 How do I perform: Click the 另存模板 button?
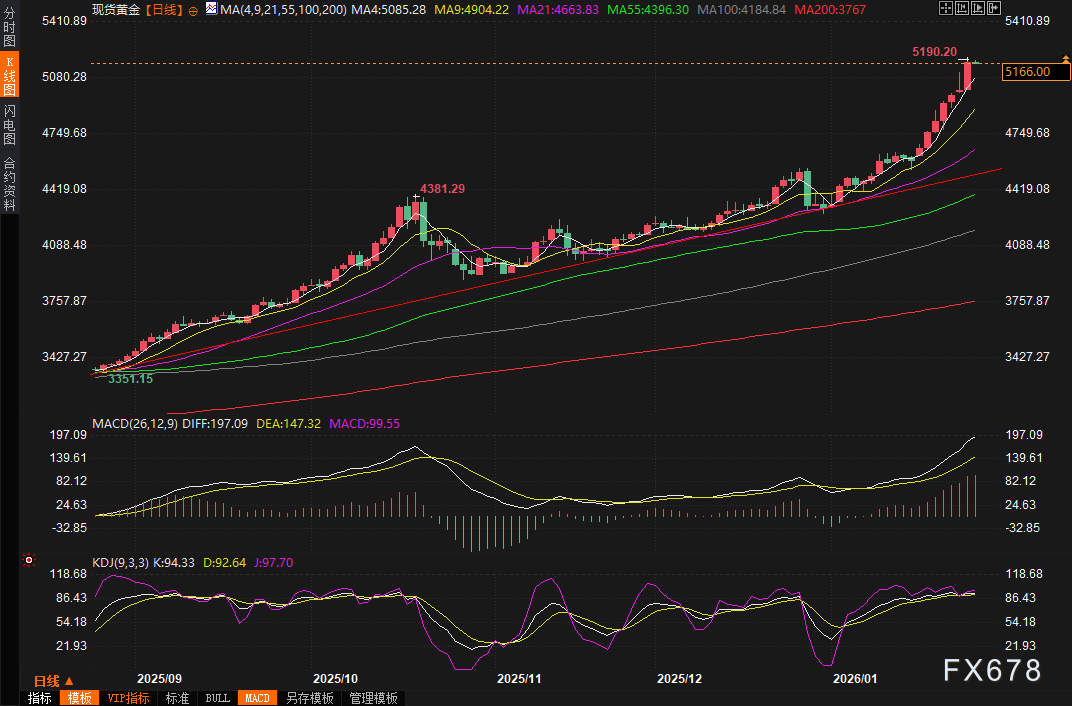[x=309, y=698]
